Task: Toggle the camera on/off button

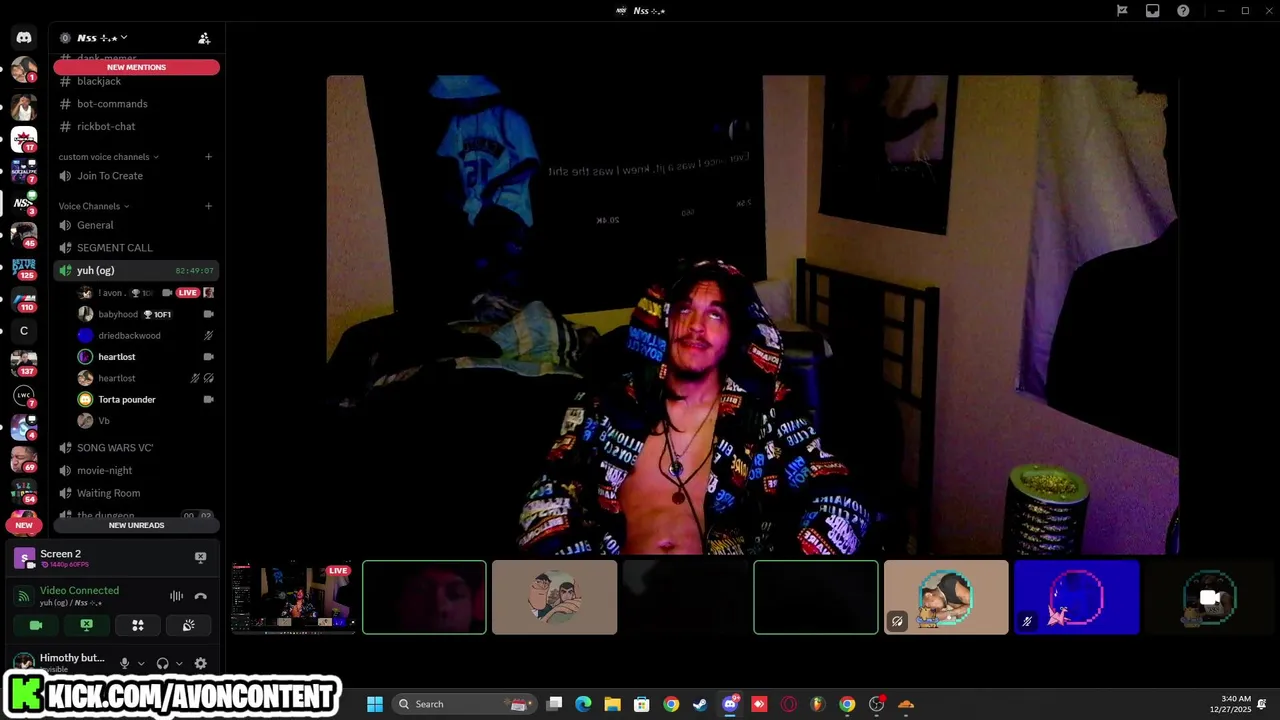Action: tap(36, 625)
